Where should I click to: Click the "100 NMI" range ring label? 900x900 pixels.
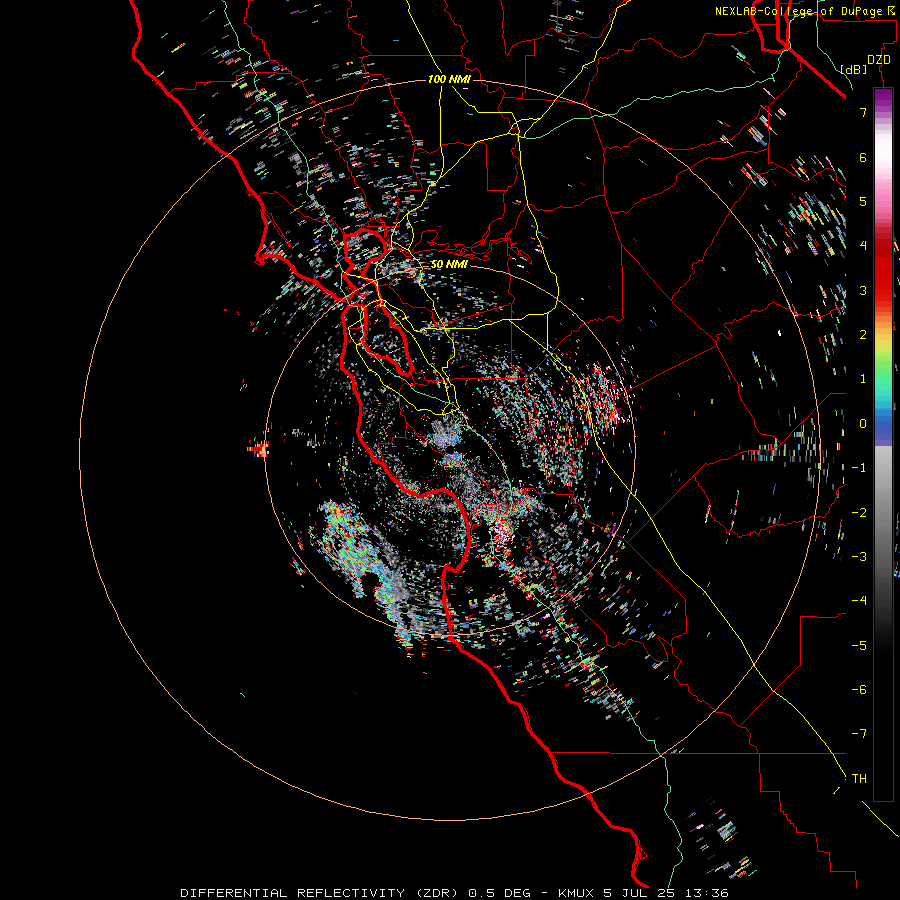(x=449, y=79)
